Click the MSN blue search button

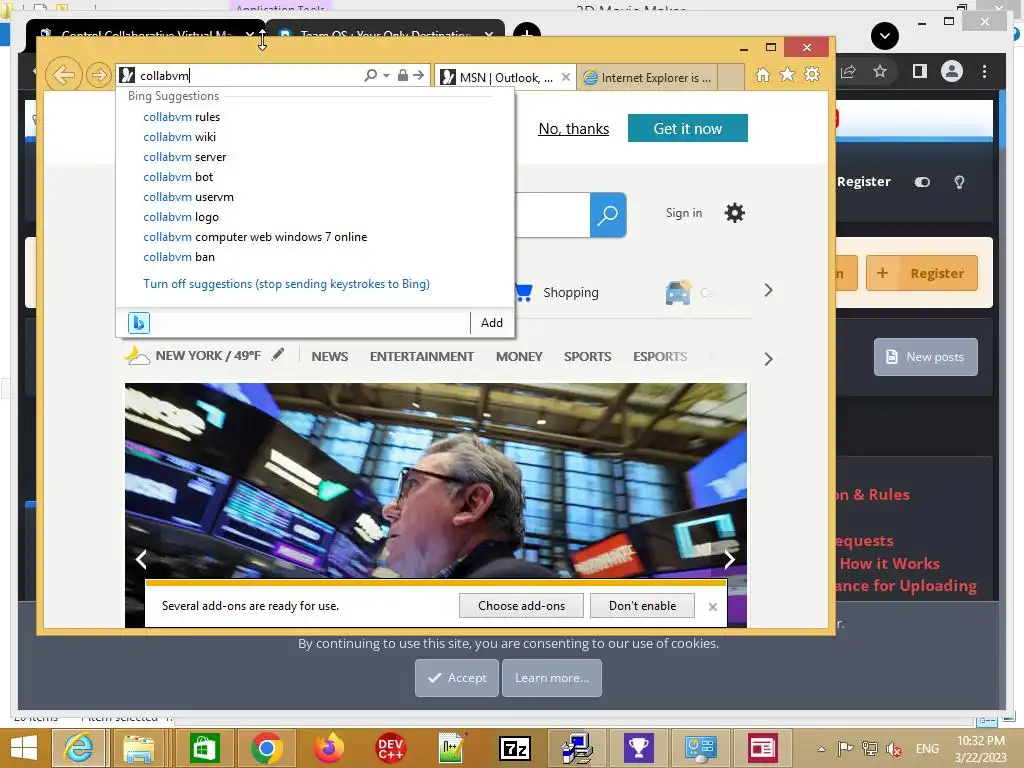pyautogui.click(x=608, y=214)
